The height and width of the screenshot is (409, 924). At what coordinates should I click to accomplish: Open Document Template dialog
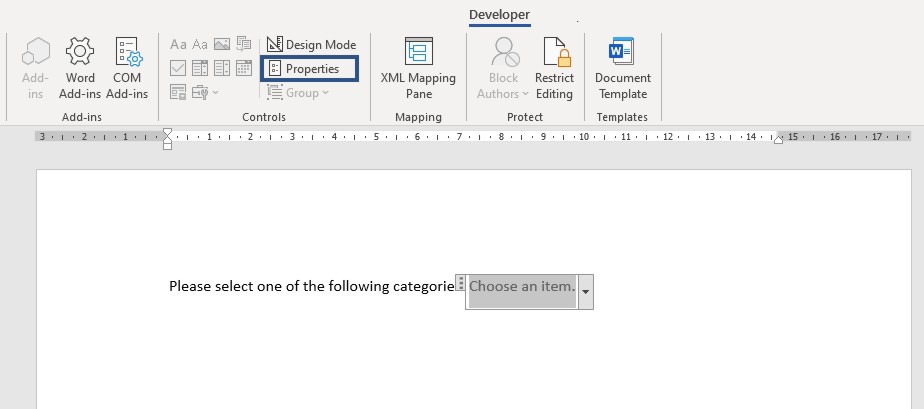point(622,68)
